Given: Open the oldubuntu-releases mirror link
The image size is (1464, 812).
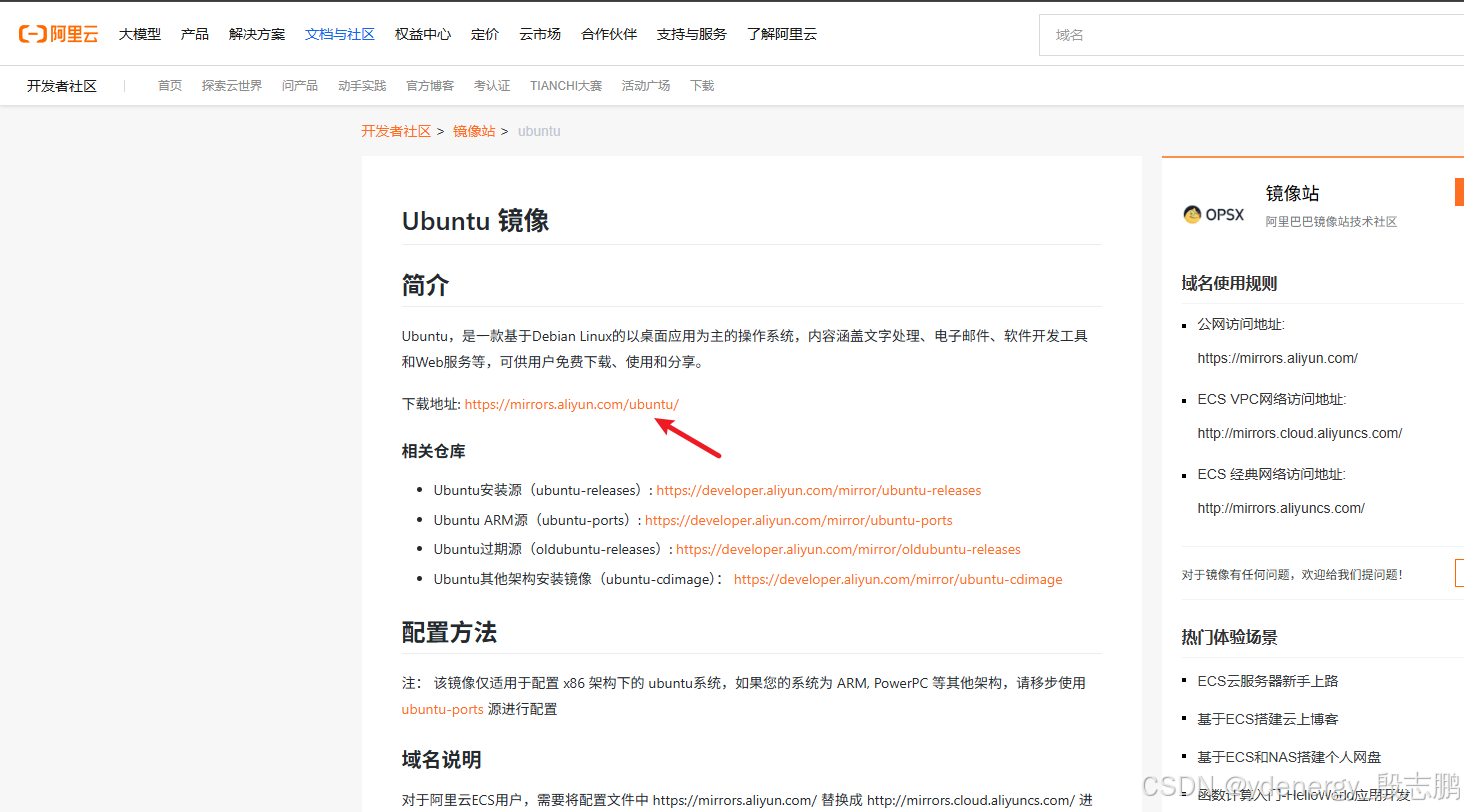Looking at the screenshot, I should pos(849,549).
